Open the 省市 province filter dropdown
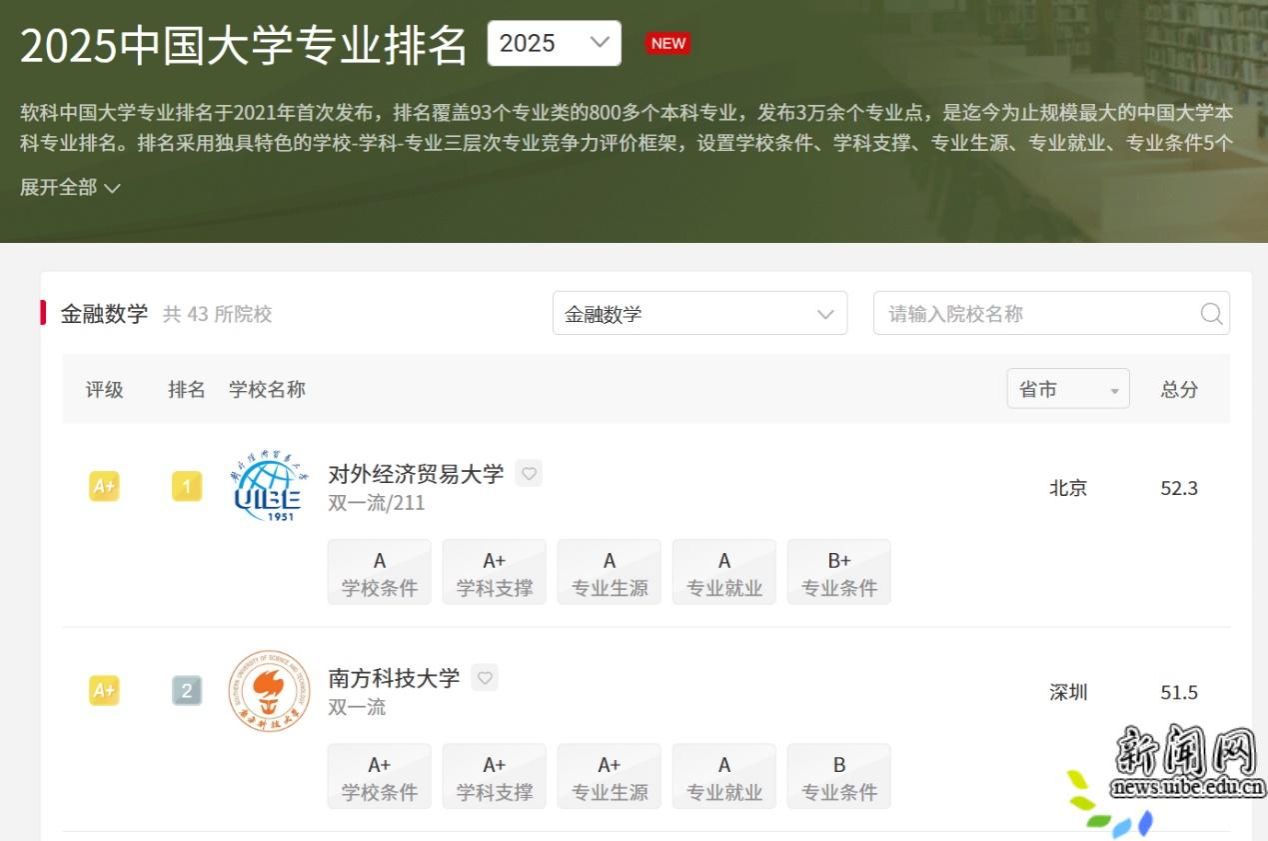 (1068, 389)
